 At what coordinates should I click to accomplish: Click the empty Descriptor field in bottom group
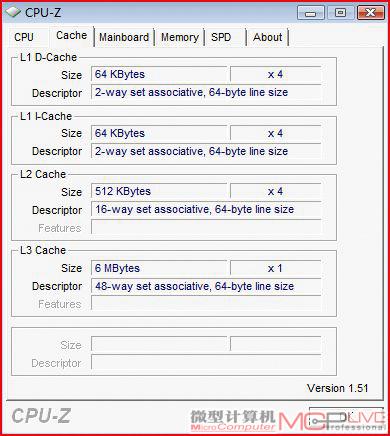coord(206,363)
